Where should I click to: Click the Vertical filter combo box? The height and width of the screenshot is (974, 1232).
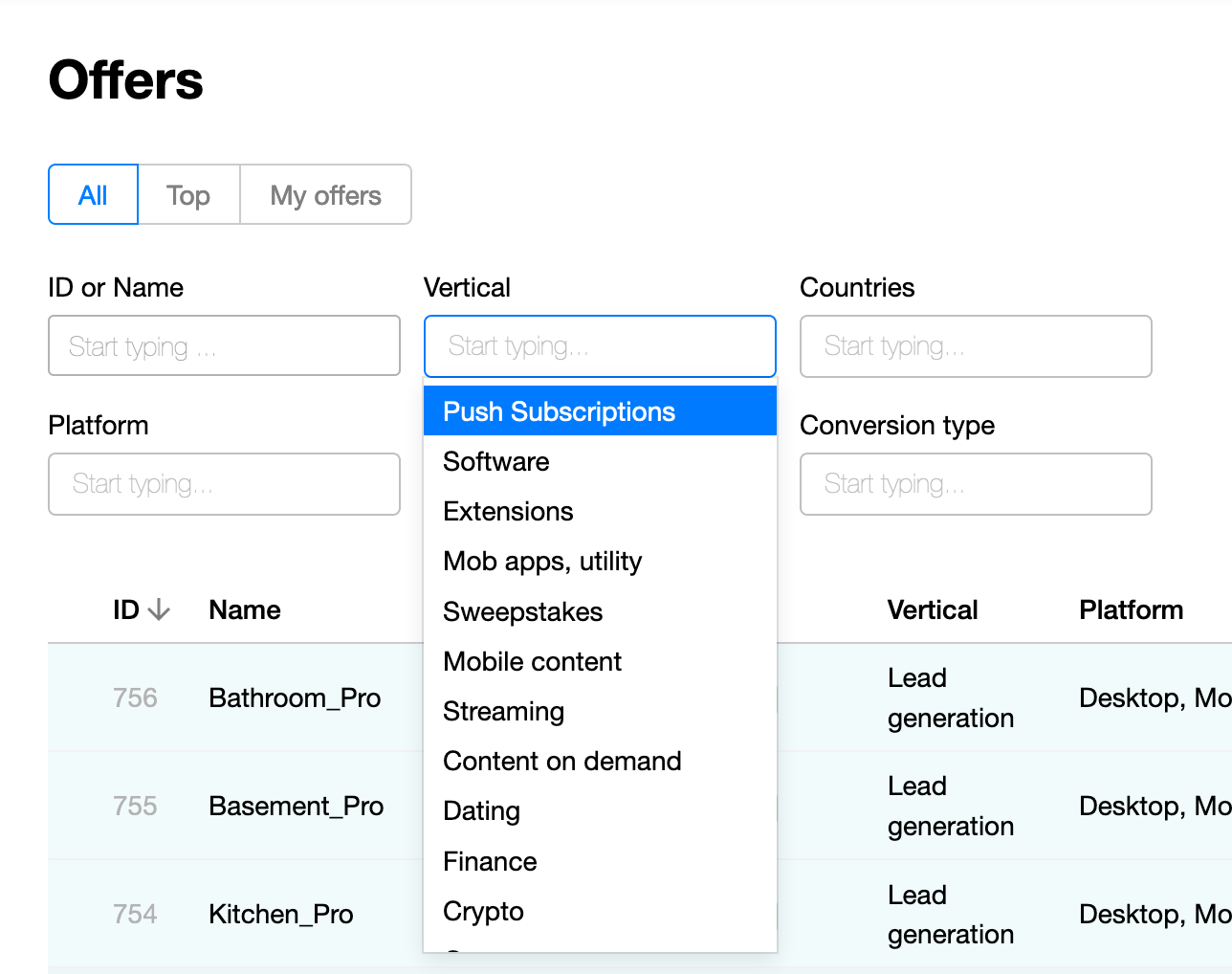pos(599,346)
